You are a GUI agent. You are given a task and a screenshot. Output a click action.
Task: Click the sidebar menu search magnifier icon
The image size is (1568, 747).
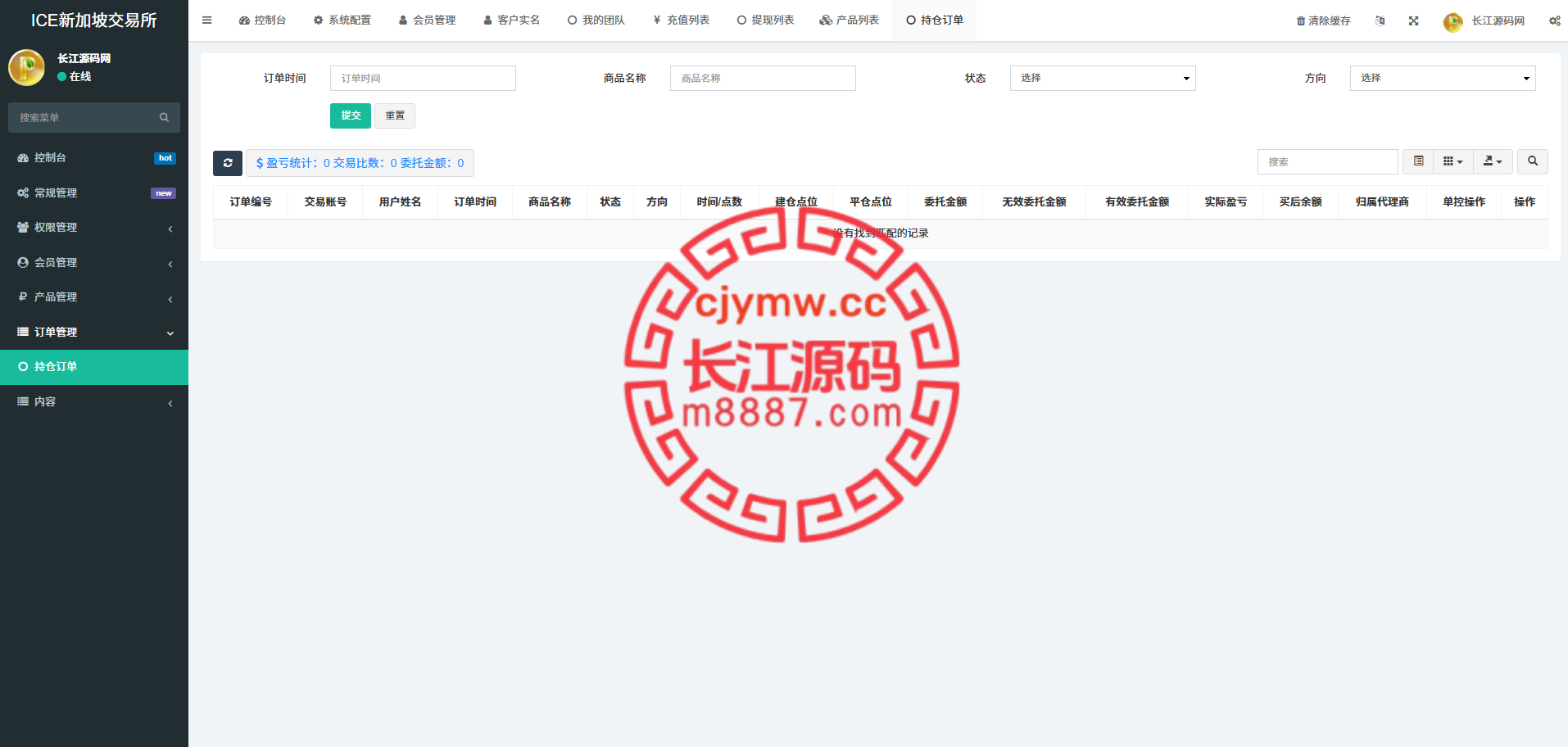coord(164,117)
